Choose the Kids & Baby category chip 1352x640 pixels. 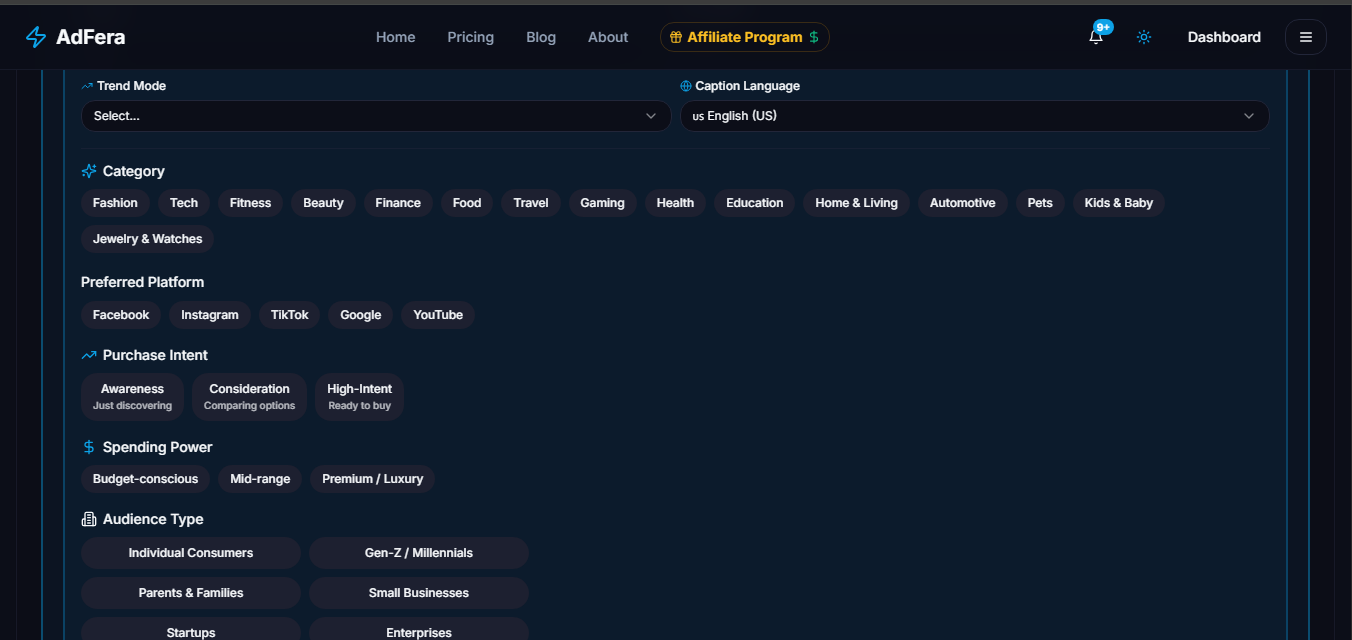(1119, 203)
